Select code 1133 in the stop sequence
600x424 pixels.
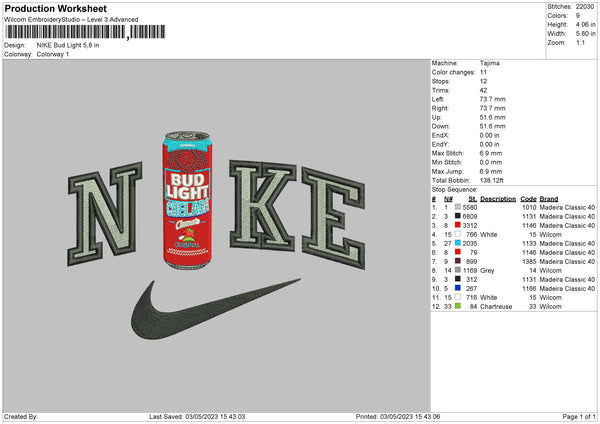coord(529,243)
